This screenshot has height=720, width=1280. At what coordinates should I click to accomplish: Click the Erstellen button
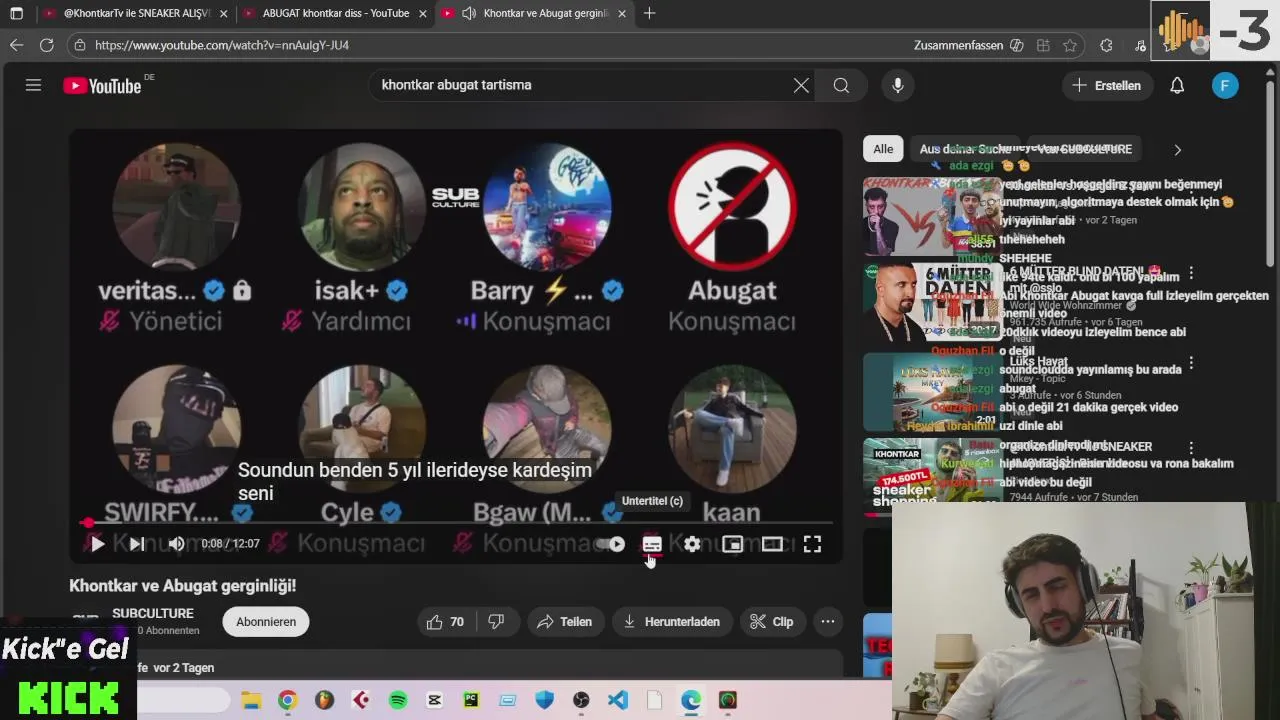[x=1106, y=85]
